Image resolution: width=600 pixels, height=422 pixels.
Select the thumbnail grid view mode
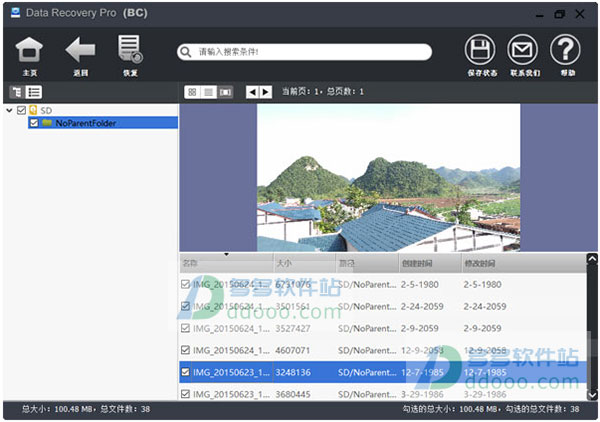[x=192, y=92]
